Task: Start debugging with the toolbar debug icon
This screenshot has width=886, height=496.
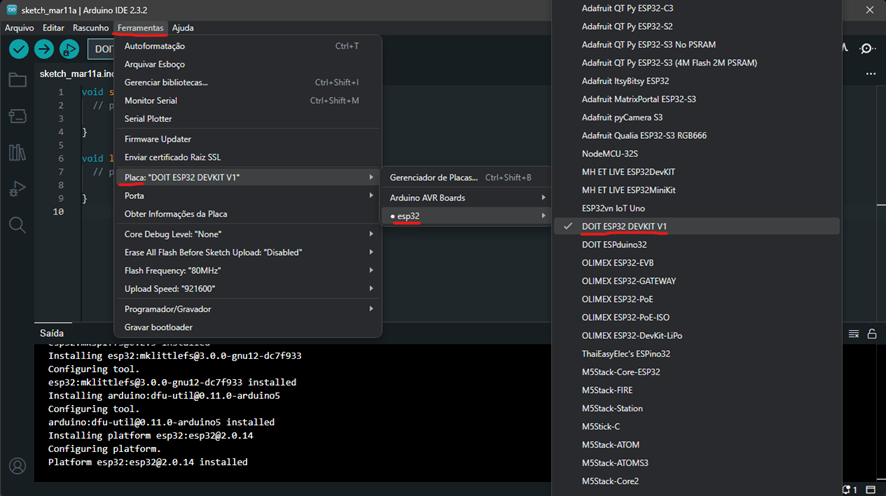Action: click(x=69, y=49)
